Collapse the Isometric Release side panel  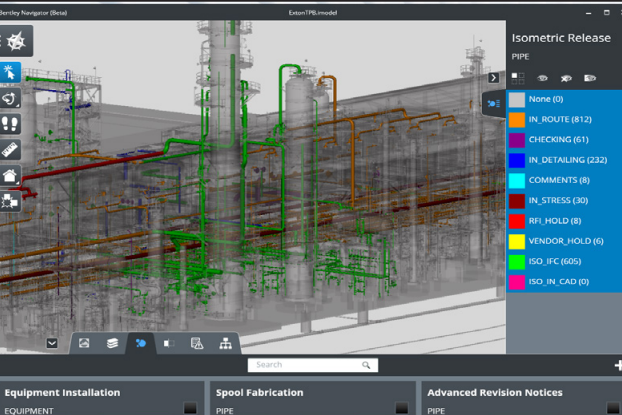pos(493,77)
